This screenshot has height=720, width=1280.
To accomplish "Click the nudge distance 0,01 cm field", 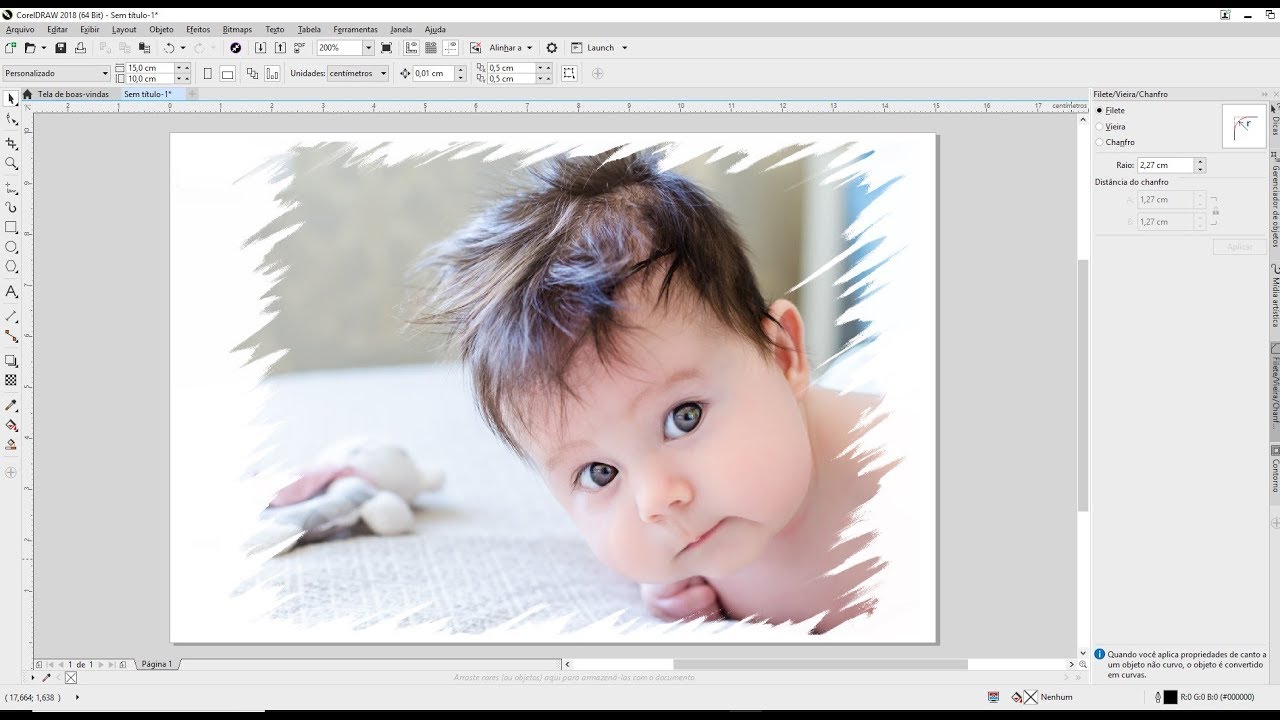I will coord(434,73).
